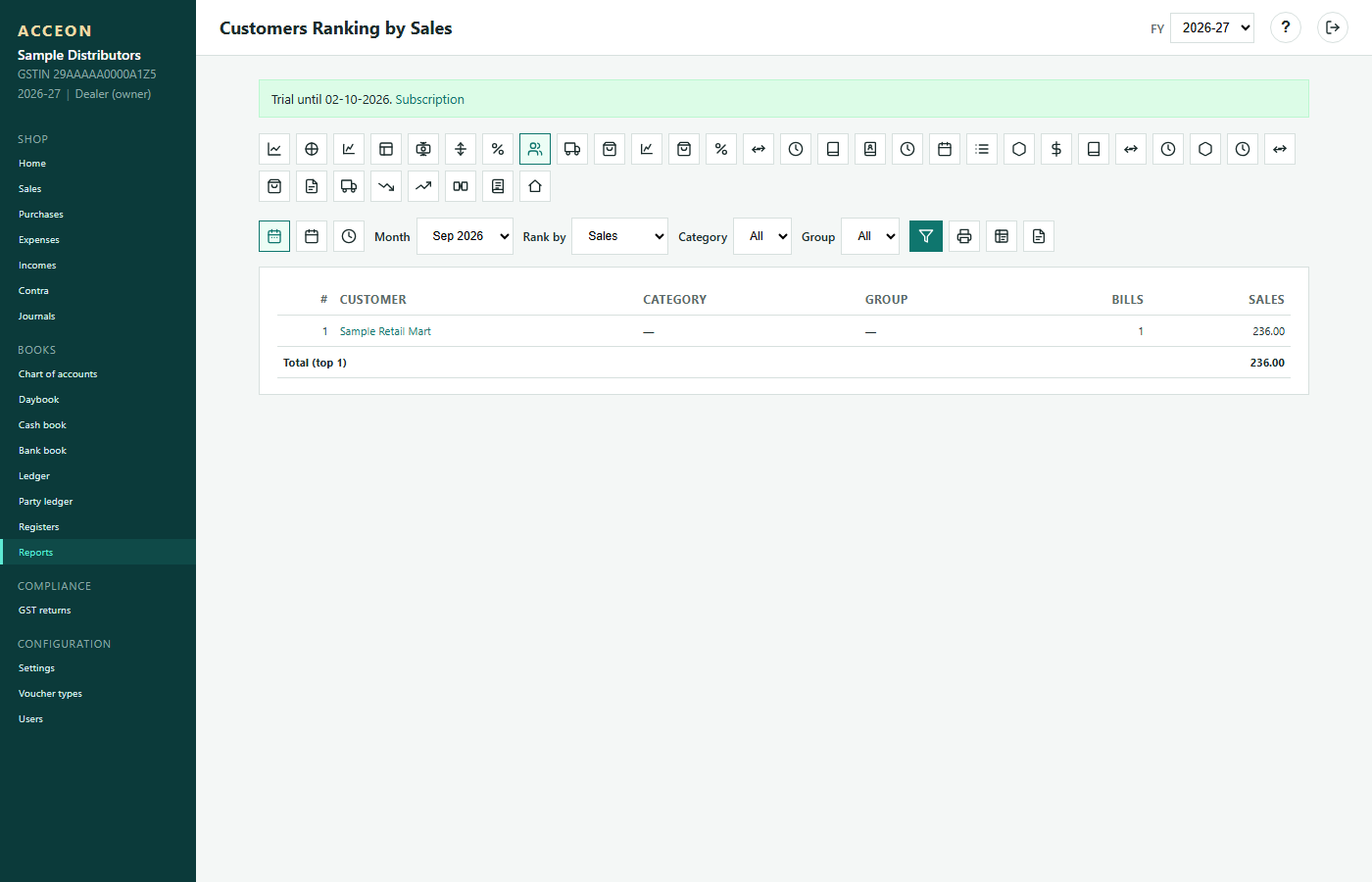Expand the Rank by dropdown
Screen dimensions: 1372x882
pos(619,236)
